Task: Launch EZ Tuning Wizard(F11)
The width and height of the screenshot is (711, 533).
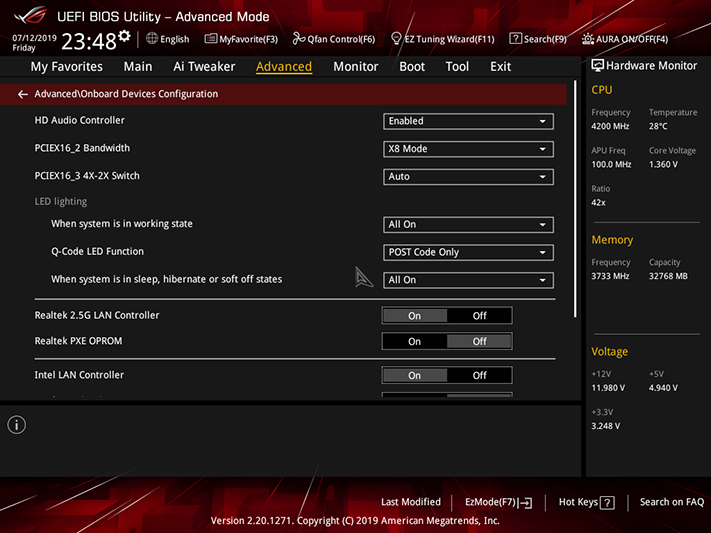Action: [x=443, y=39]
